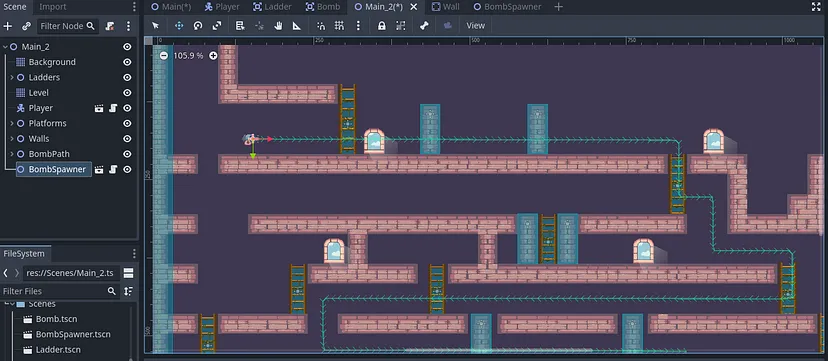This screenshot has width=828, height=361.
Task: Activate the Move Mode tool
Action: coord(179,25)
